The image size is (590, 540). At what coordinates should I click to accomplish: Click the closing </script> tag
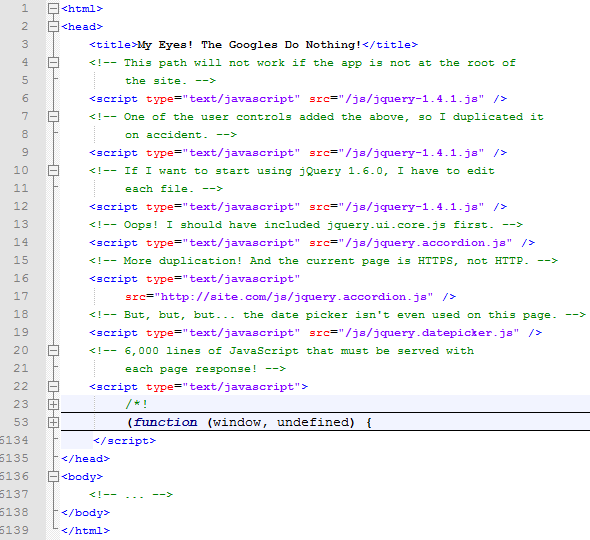pyautogui.click(x=125, y=441)
